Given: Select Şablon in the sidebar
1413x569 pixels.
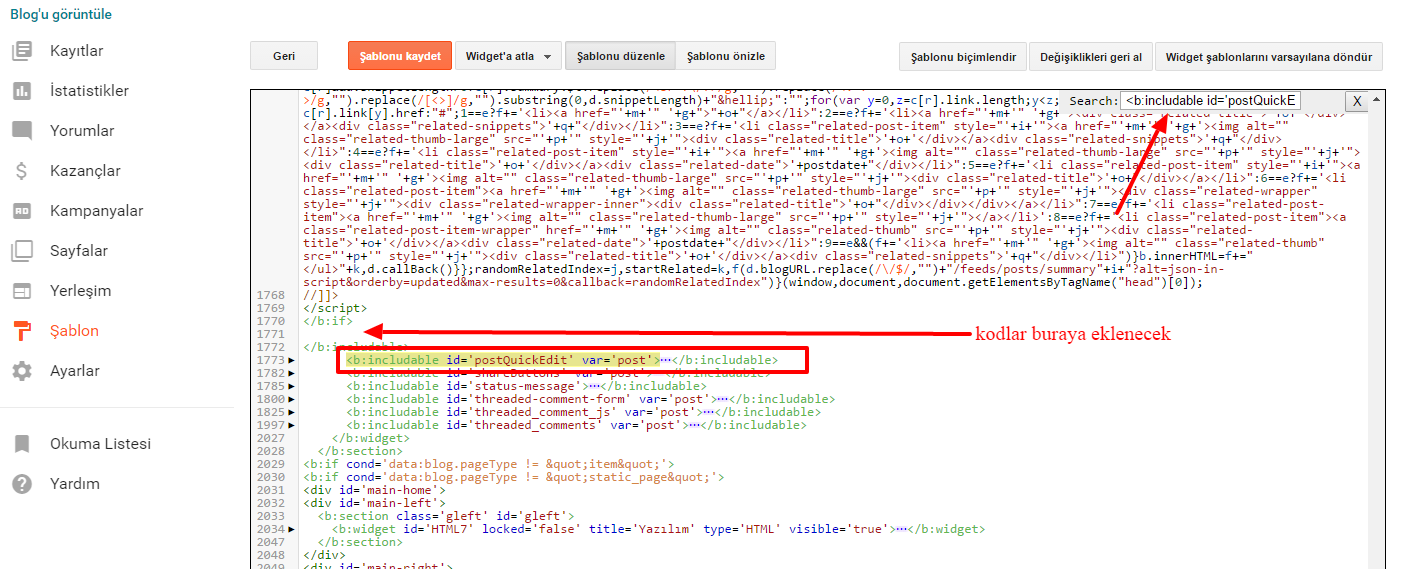Looking at the screenshot, I should pyautogui.click(x=75, y=331).
